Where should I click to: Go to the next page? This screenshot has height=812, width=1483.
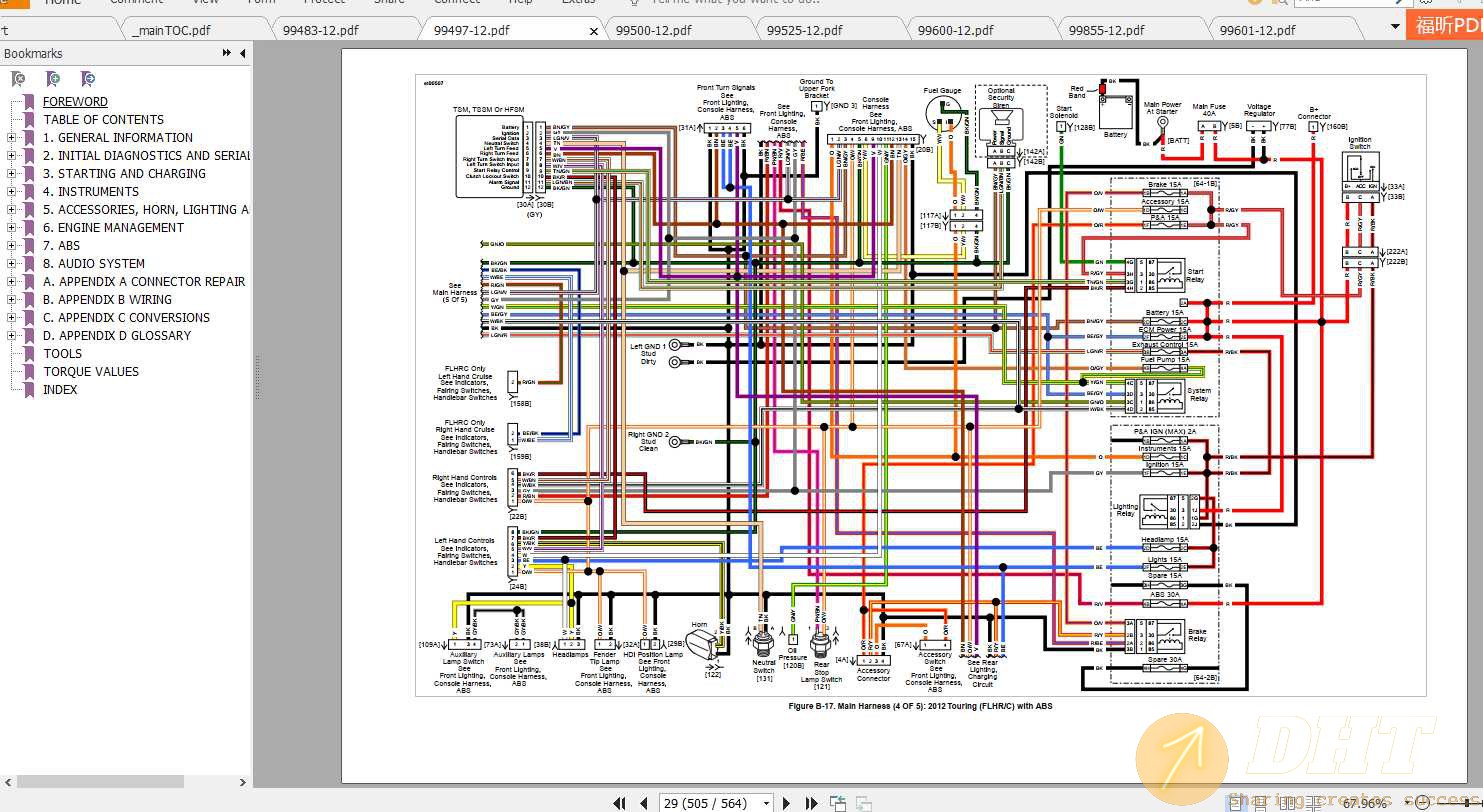786,803
